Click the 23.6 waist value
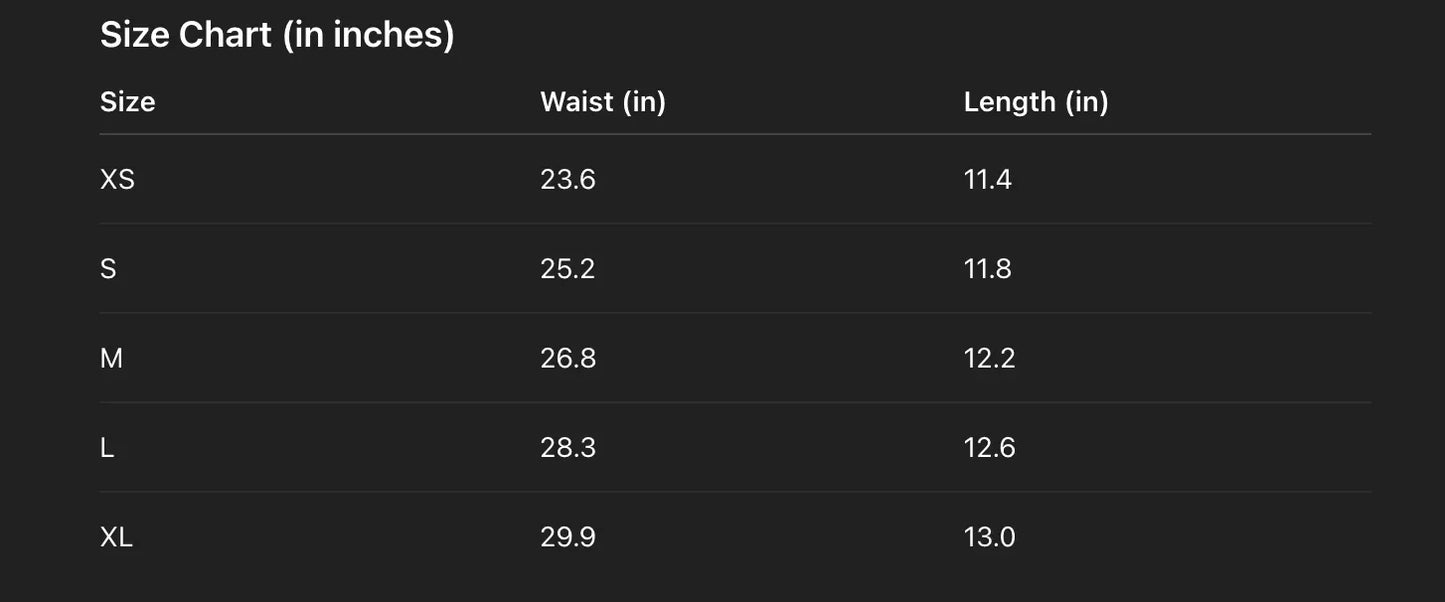Viewport: 1445px width, 602px height. click(x=567, y=180)
